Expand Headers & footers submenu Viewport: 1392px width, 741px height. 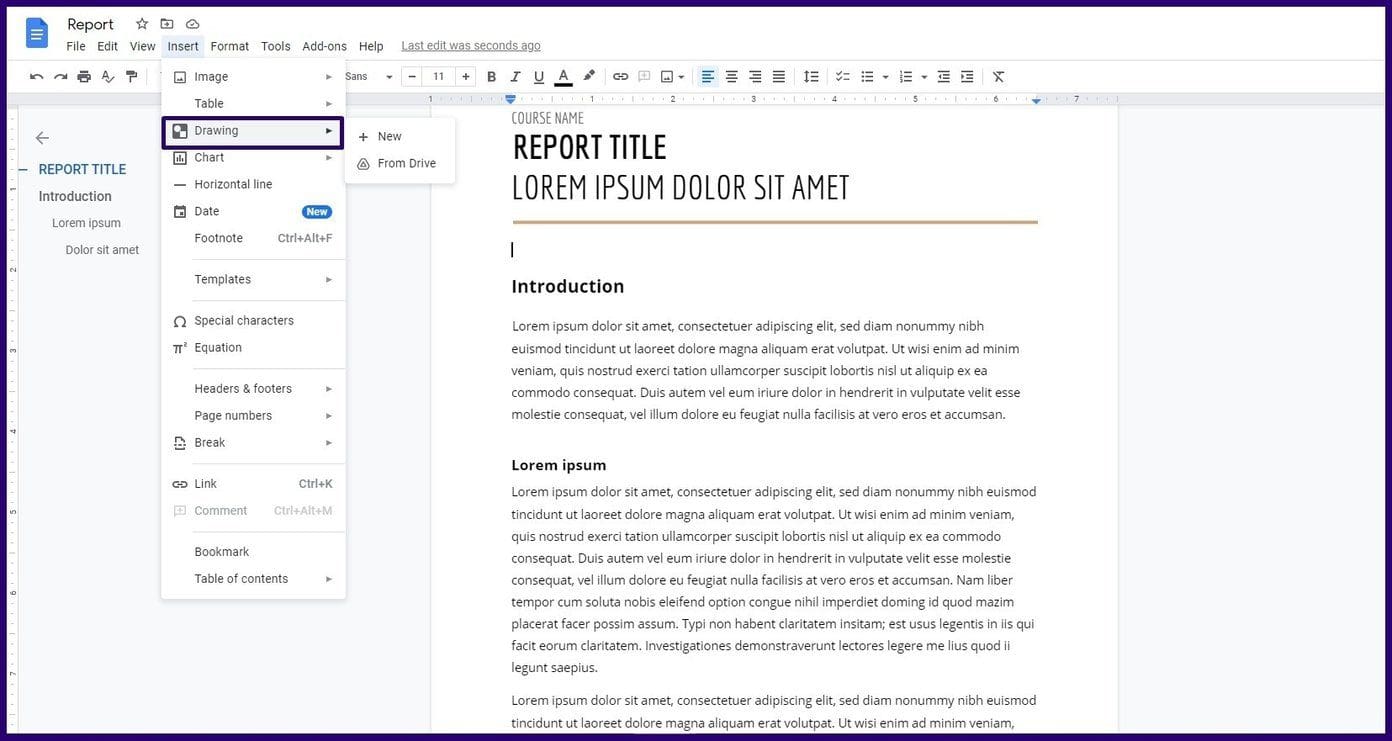(x=253, y=389)
